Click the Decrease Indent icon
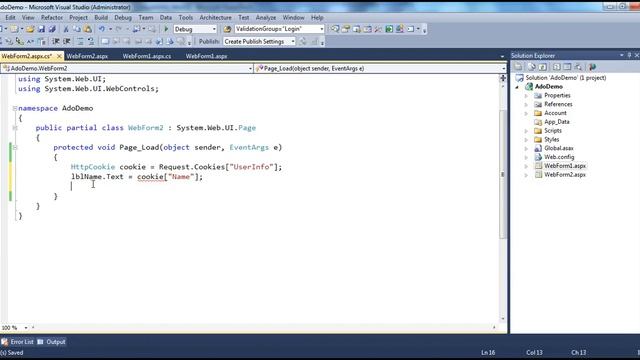The width and height of the screenshot is (640, 360). coord(56,41)
